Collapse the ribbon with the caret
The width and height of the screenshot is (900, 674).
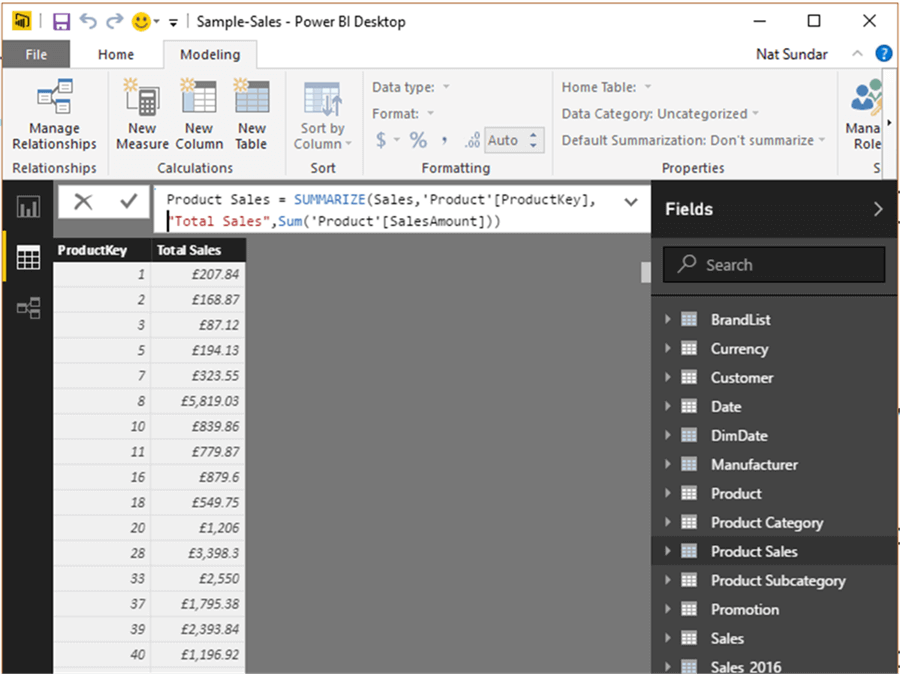(x=858, y=53)
